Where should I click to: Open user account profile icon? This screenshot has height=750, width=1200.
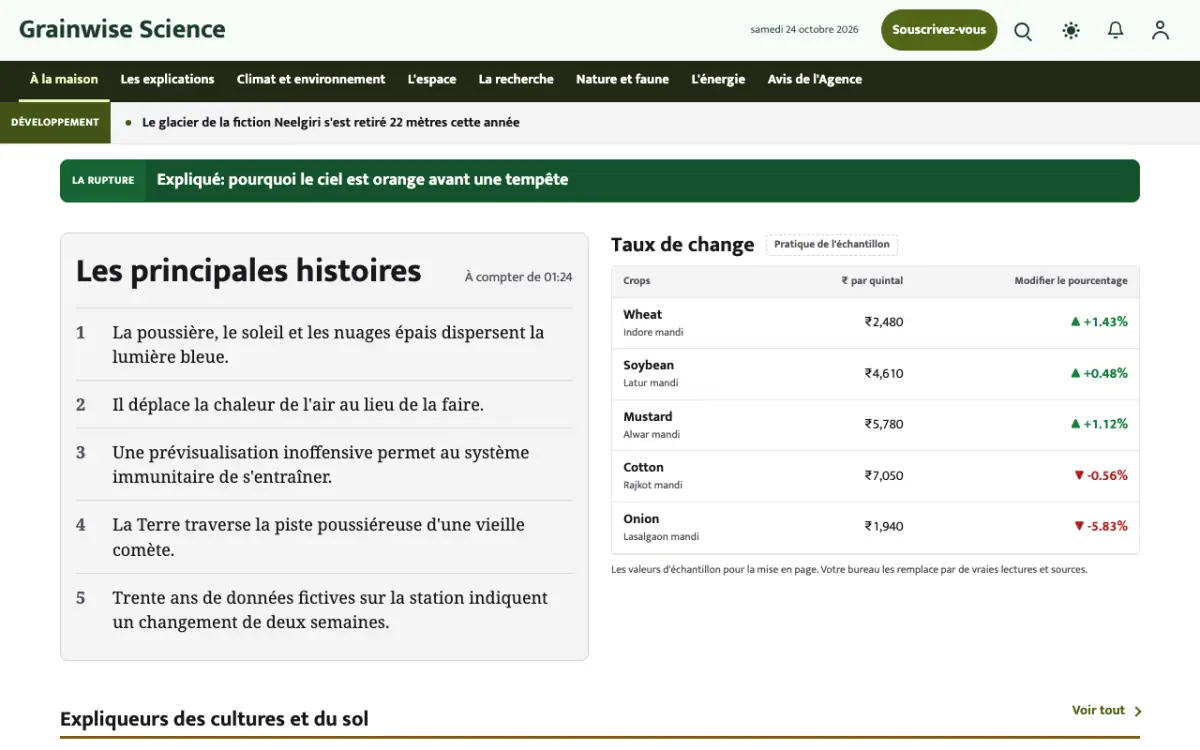click(x=1160, y=31)
